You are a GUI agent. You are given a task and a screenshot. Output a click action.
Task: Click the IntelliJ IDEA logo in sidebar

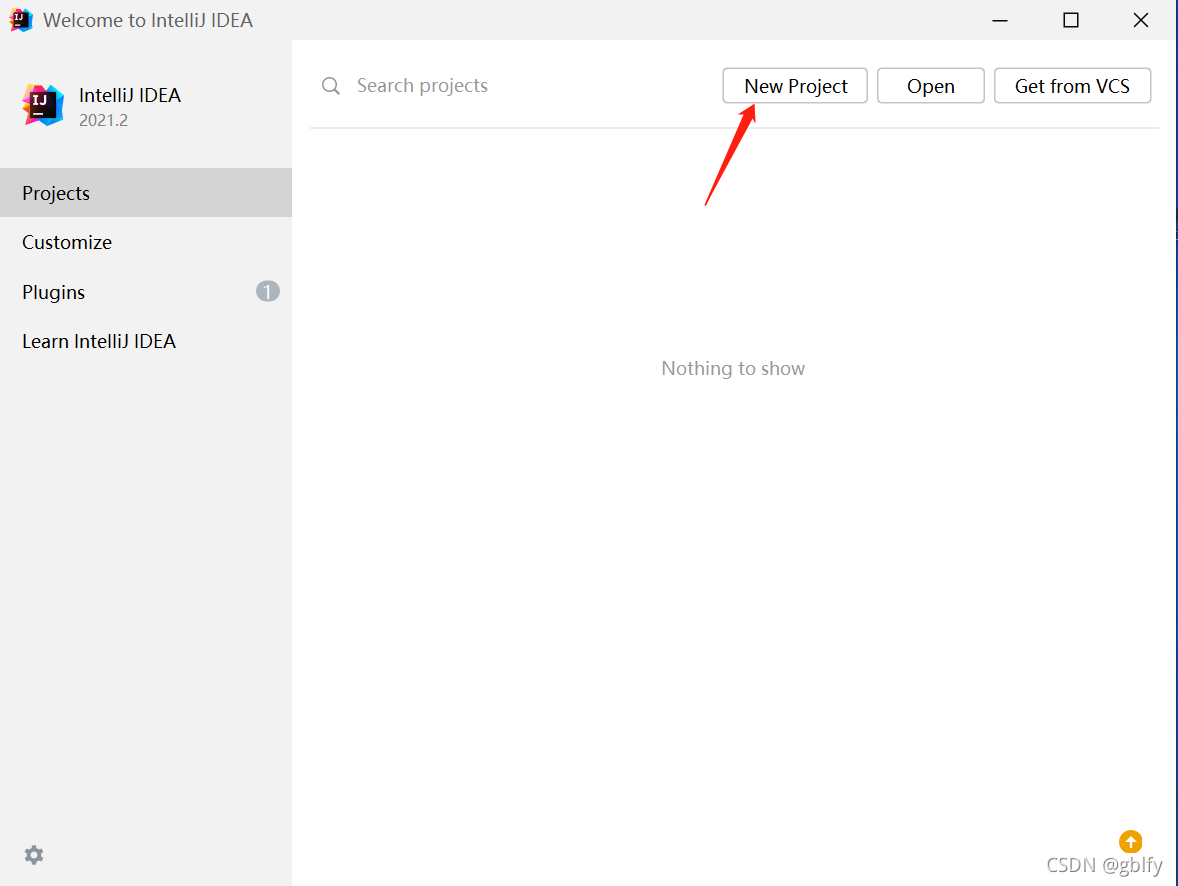tap(43, 104)
